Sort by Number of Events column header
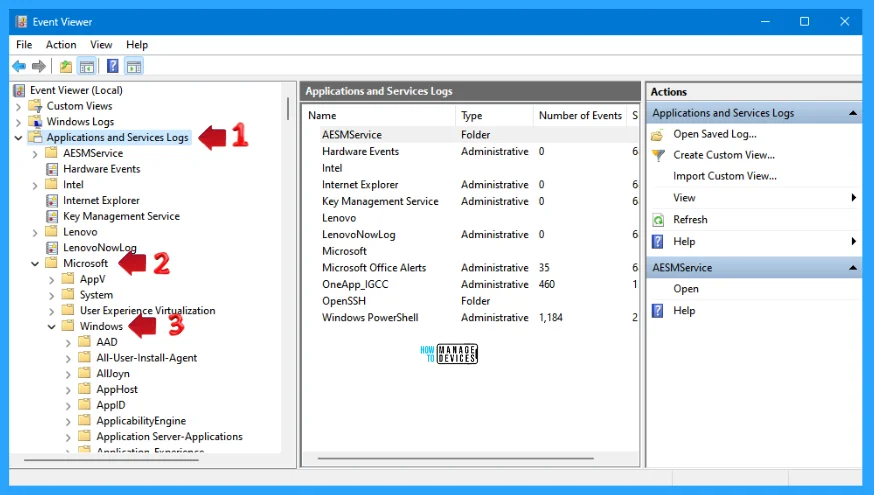This screenshot has height=495, width=874. click(580, 115)
